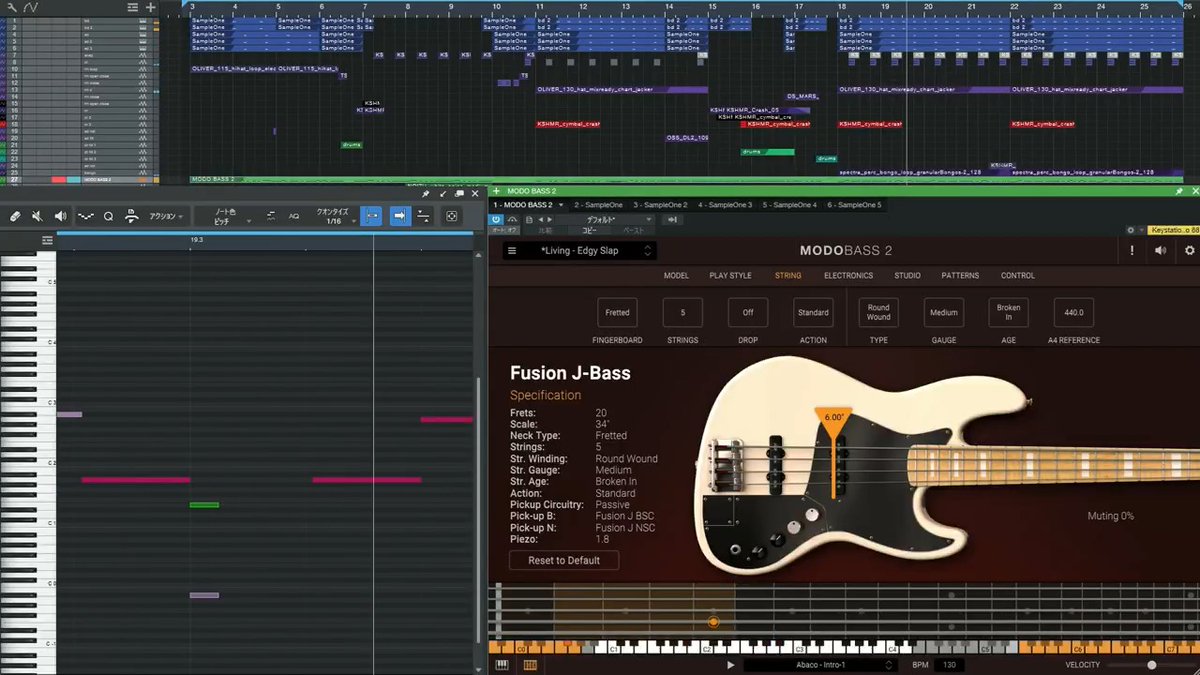Viewport: 1200px width, 675px height.
Task: Click the 440.0 A4 reference field
Action: (x=1074, y=313)
